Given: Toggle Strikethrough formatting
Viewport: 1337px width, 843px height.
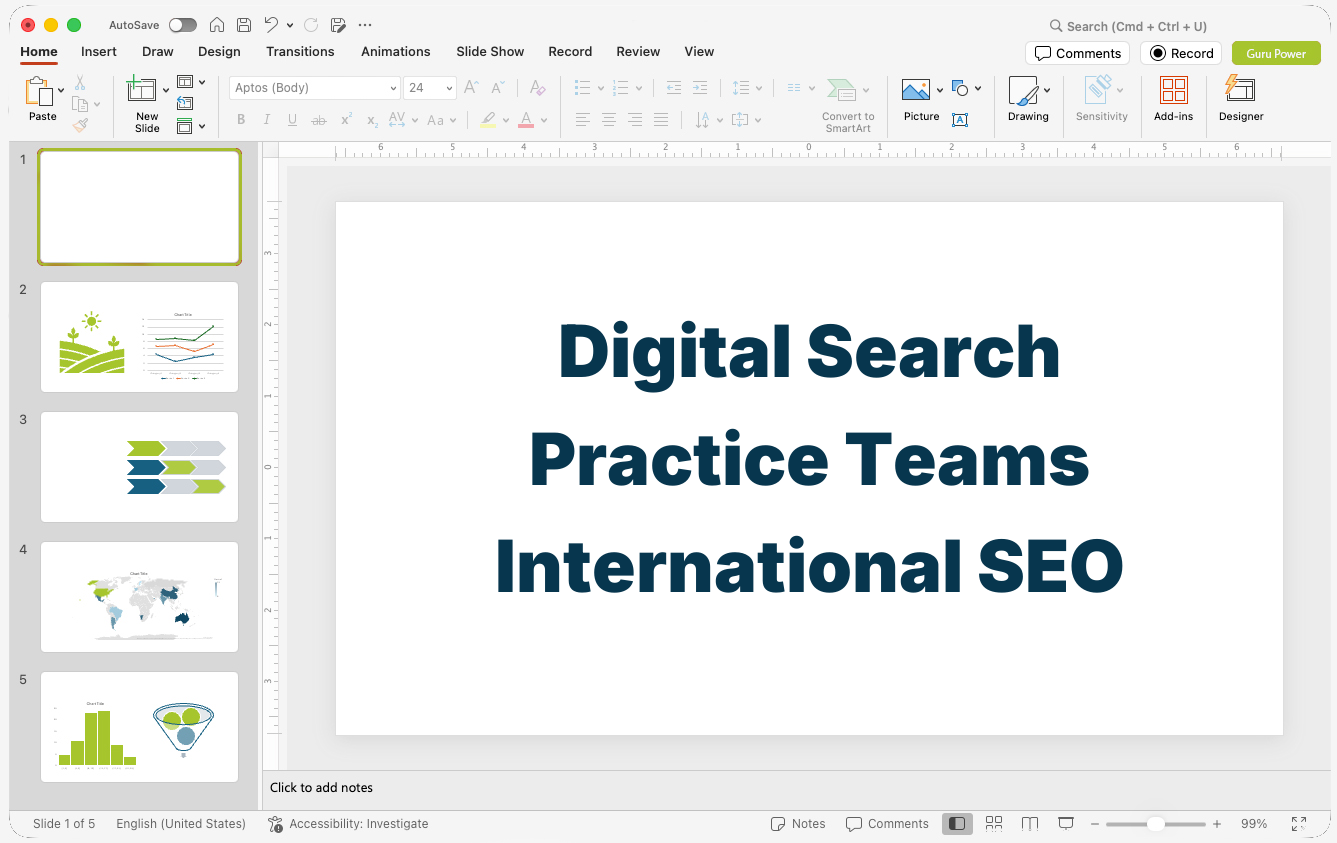Looking at the screenshot, I should tap(319, 120).
